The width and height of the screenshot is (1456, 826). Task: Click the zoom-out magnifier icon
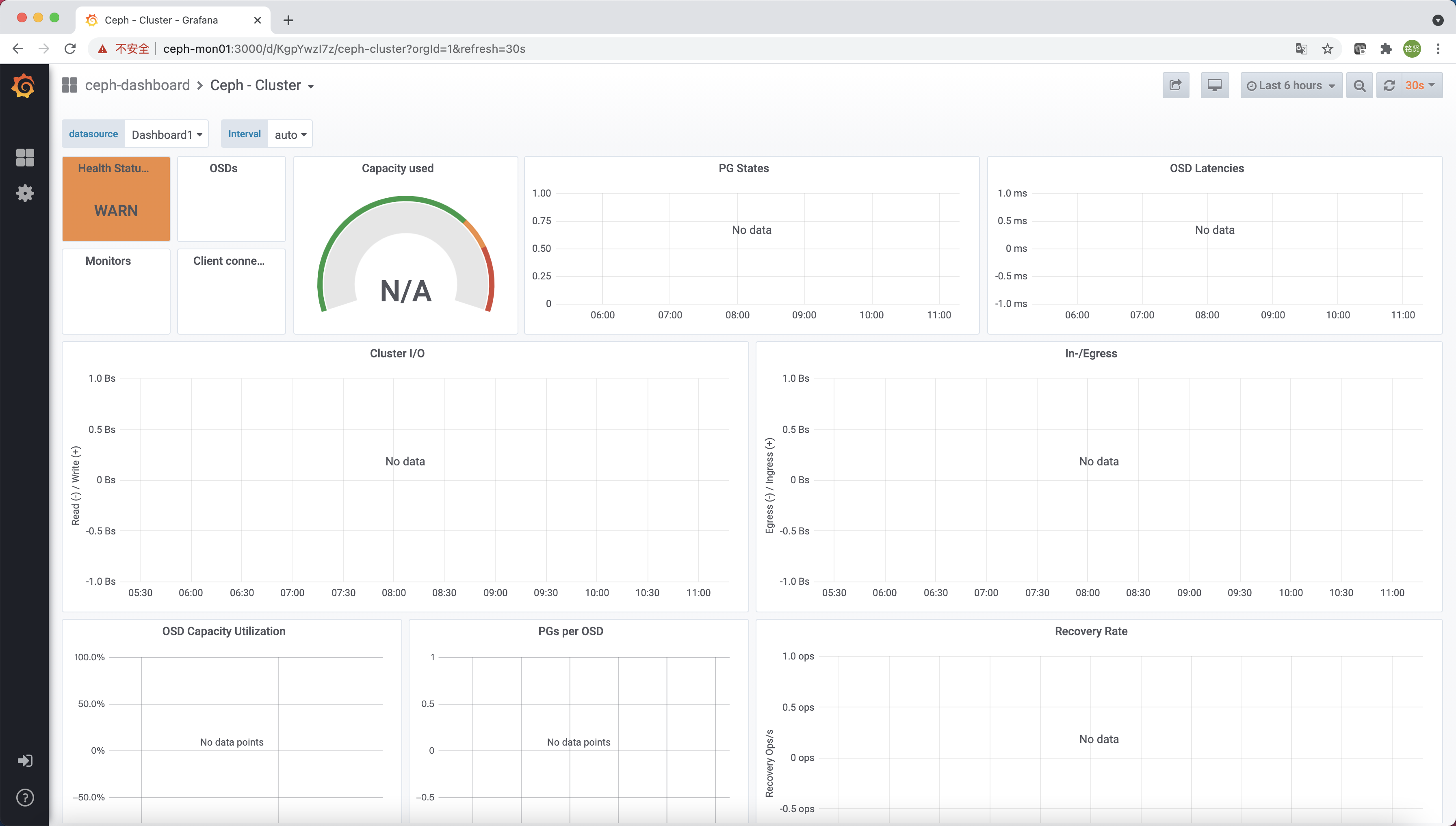pos(1360,85)
